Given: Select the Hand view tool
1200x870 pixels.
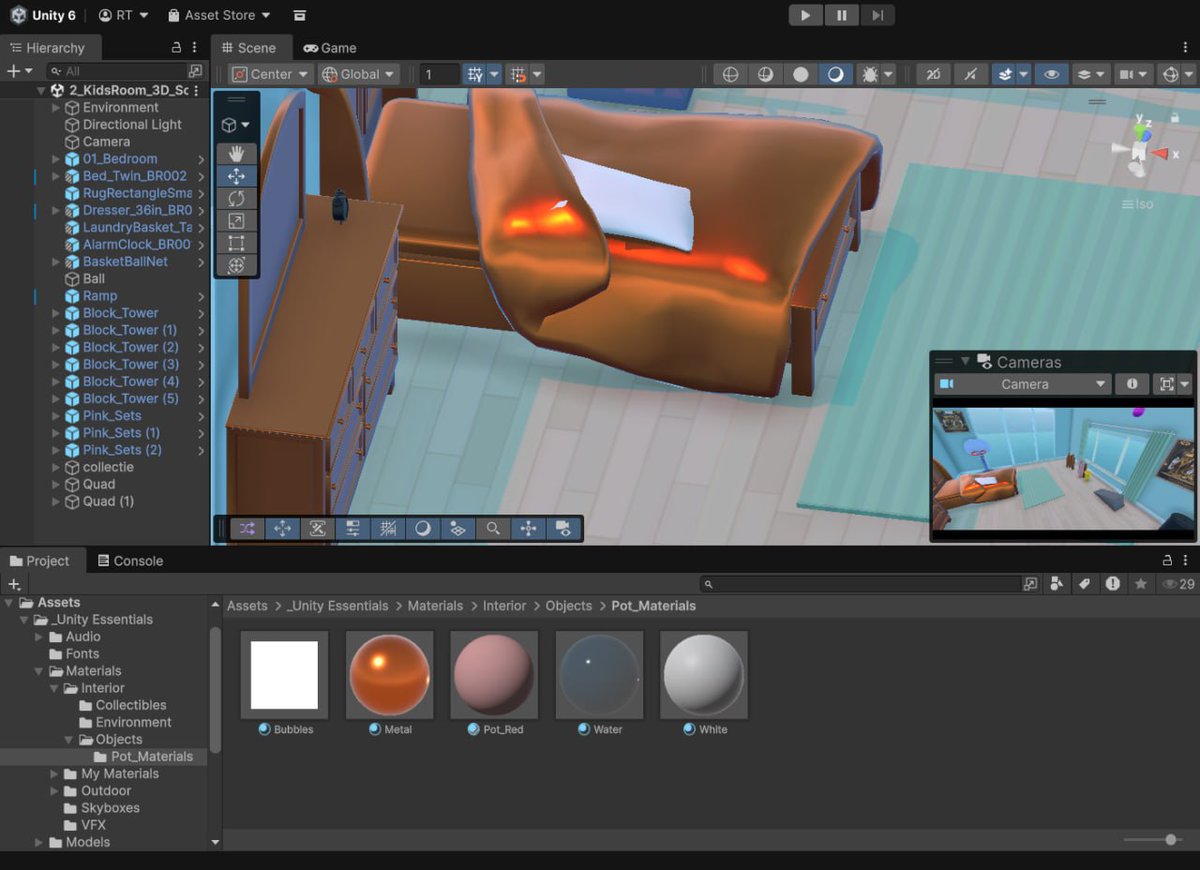Looking at the screenshot, I should [x=237, y=153].
